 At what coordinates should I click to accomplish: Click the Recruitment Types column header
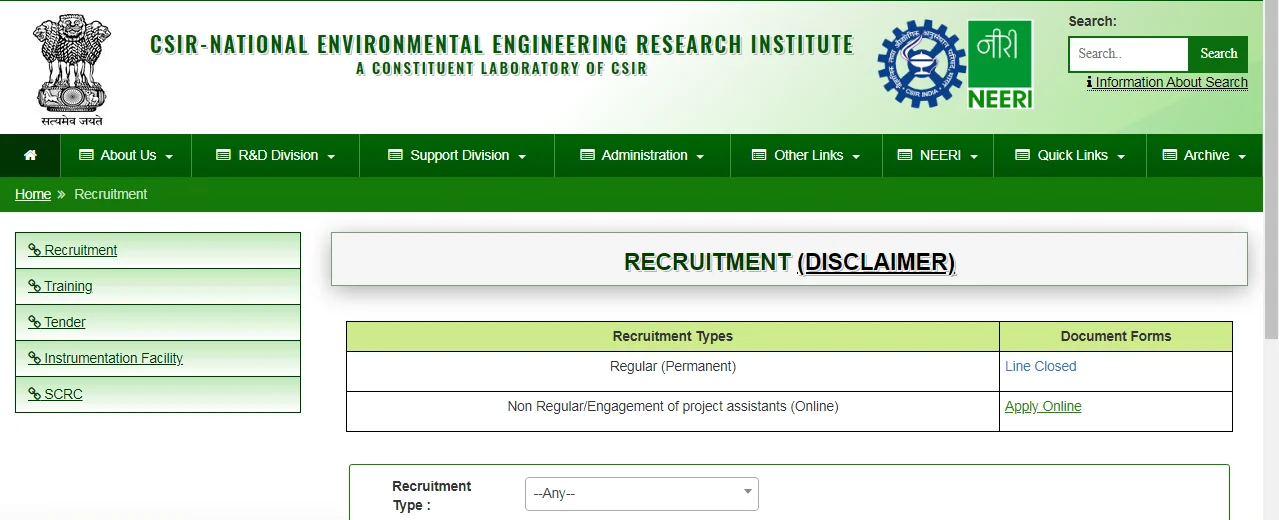(x=672, y=336)
